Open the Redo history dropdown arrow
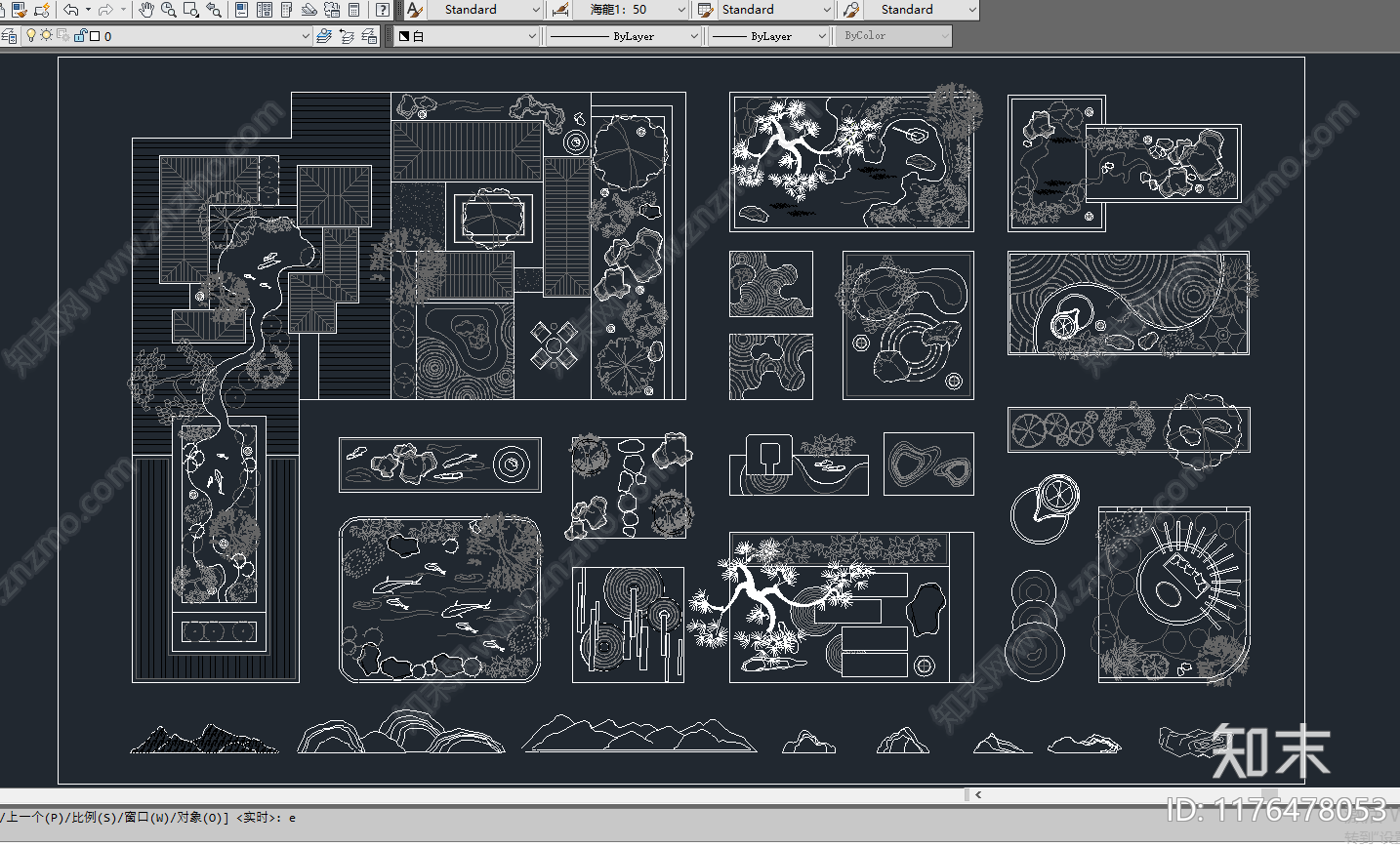The height and width of the screenshot is (848, 1400). pos(123,10)
